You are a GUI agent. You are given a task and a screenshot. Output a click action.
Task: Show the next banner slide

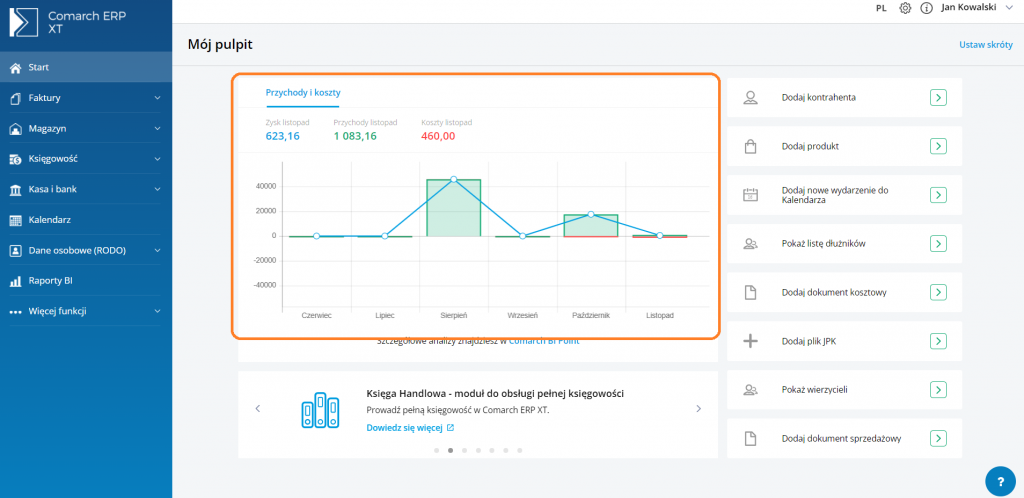click(699, 409)
